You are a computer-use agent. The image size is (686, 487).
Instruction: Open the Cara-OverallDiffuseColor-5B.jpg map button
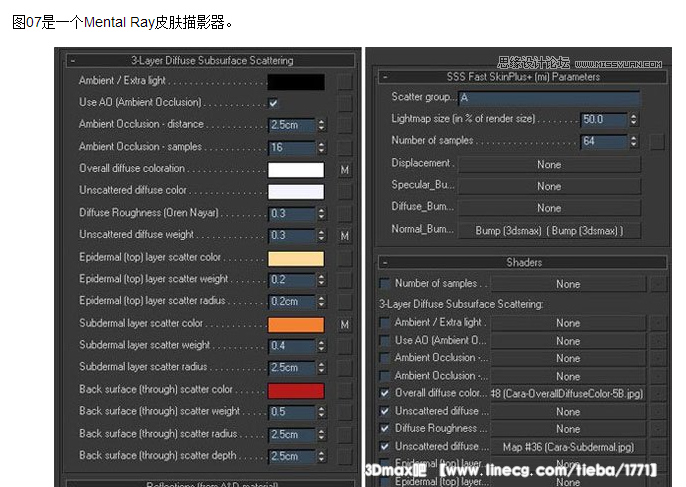tap(568, 393)
